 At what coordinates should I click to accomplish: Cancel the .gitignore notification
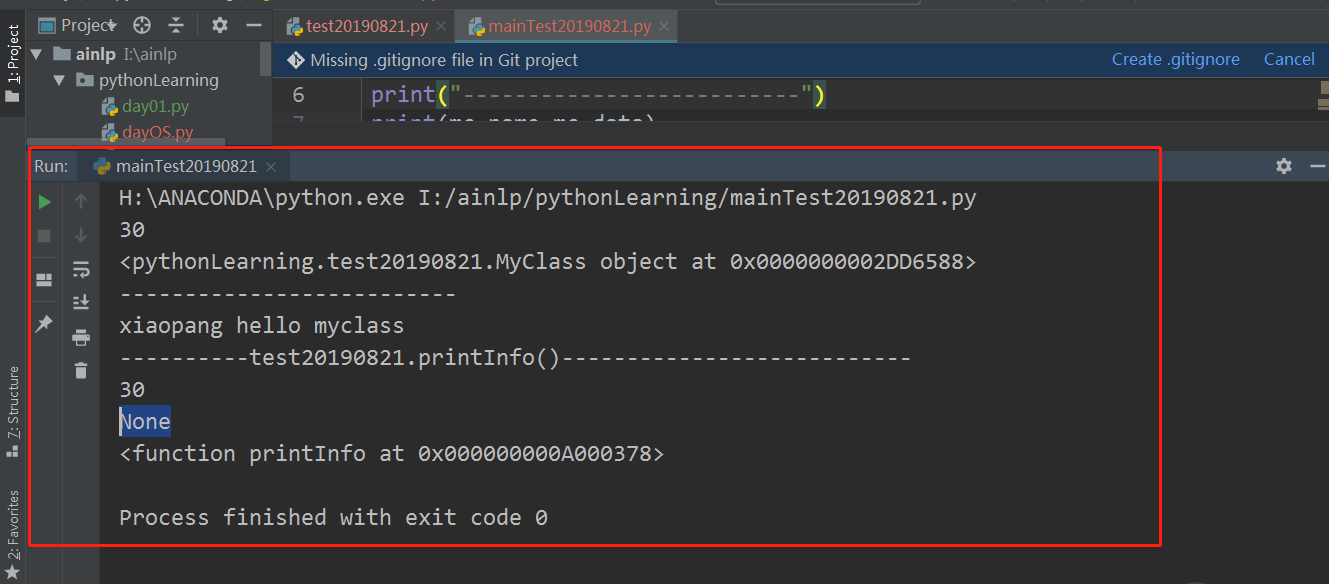pos(1289,59)
